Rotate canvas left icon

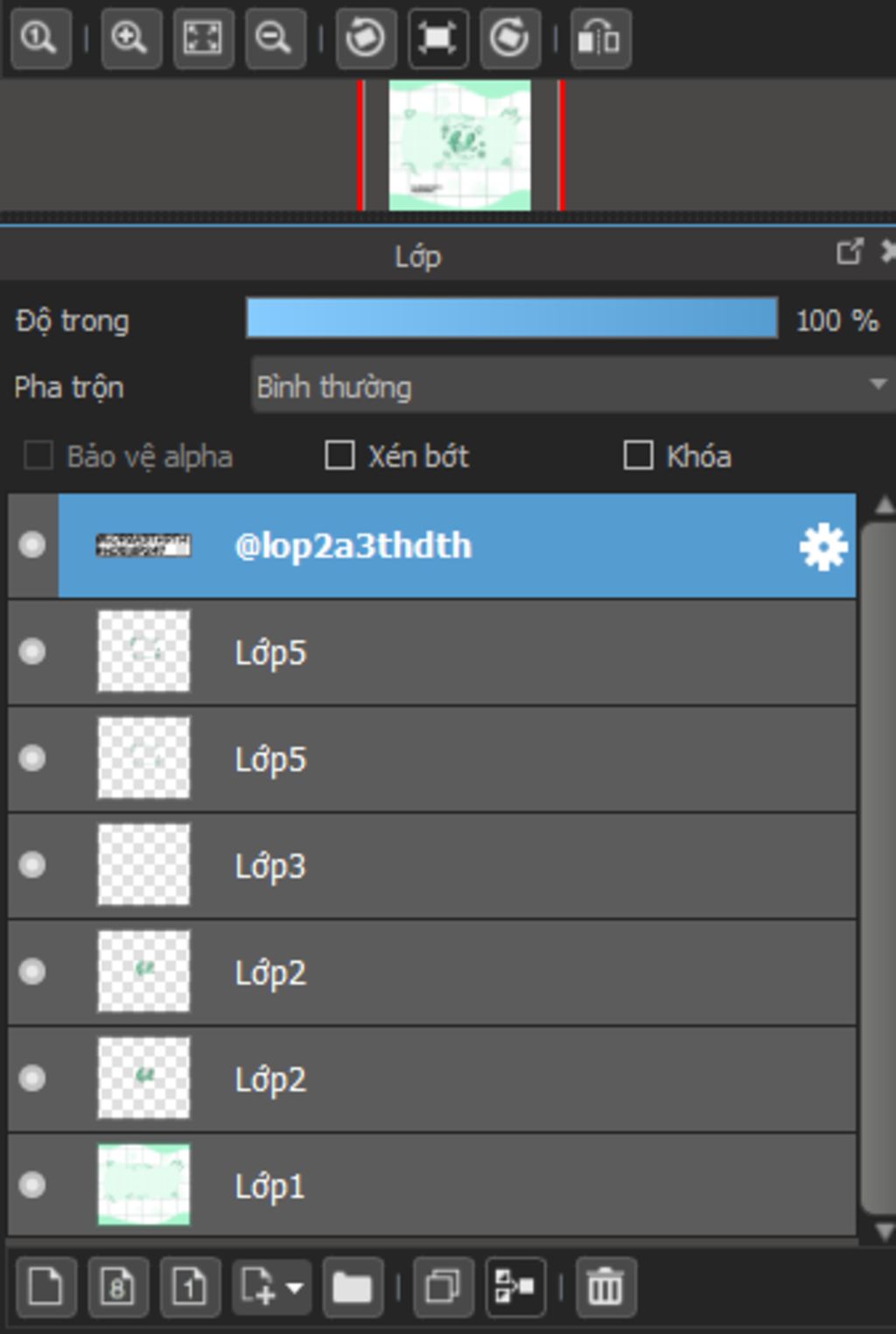[x=365, y=38]
